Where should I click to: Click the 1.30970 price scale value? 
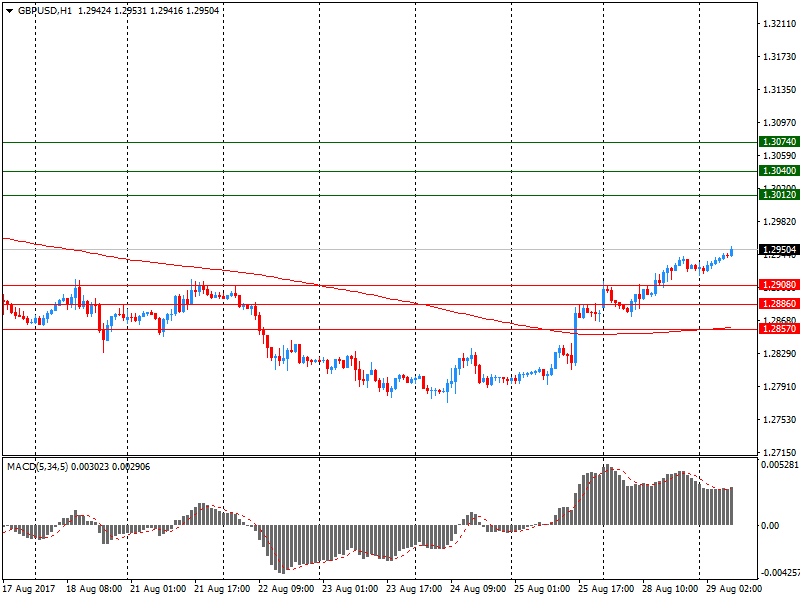coord(779,122)
